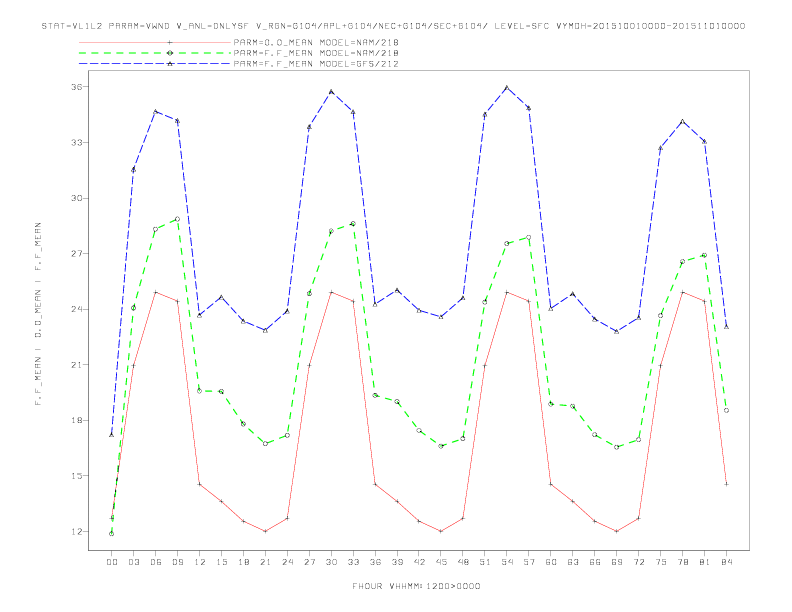
Task: Click y-axis tick label 21
Action: [x=76, y=365]
